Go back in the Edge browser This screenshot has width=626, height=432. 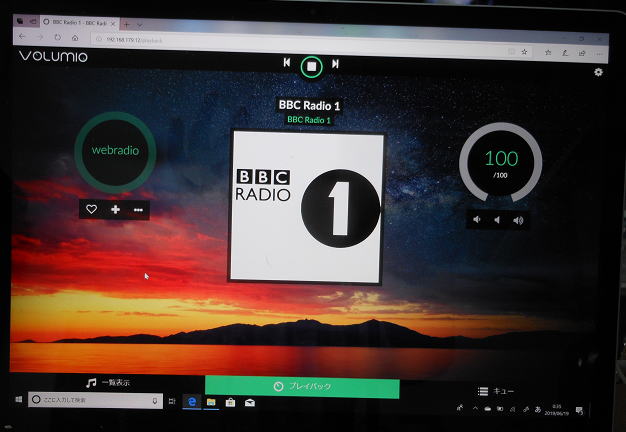pyautogui.click(x=22, y=36)
